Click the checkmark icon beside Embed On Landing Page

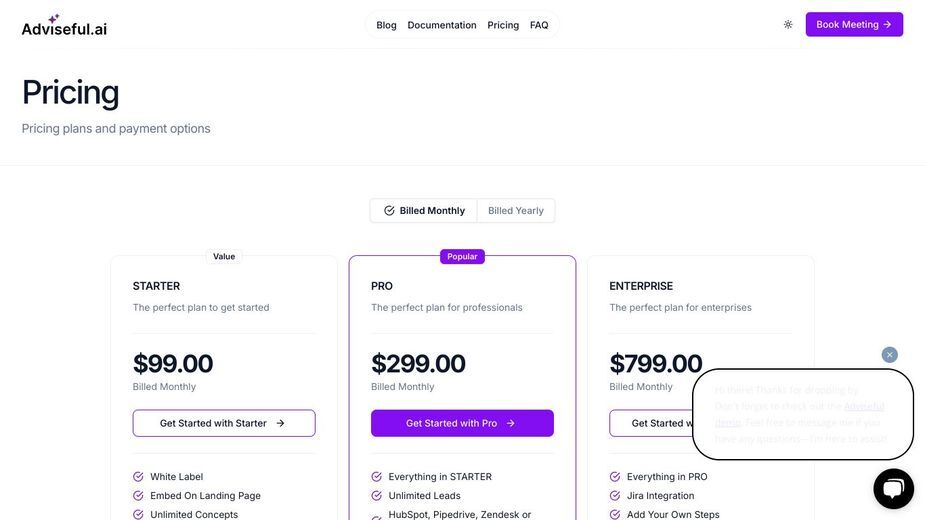coord(138,495)
